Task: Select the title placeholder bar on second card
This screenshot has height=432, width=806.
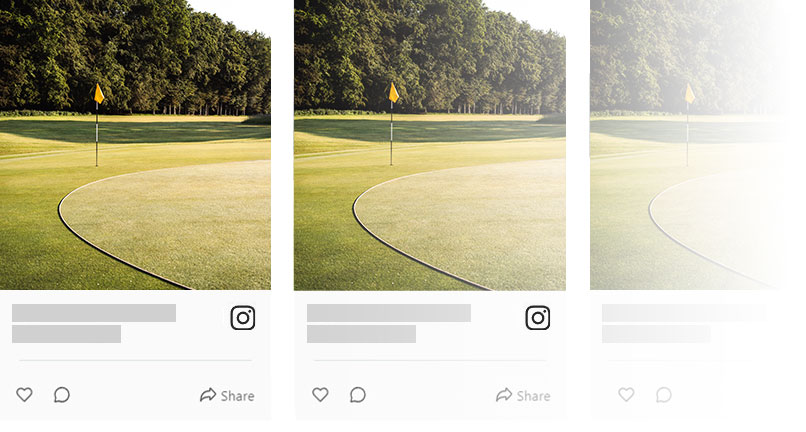Action: tap(389, 313)
